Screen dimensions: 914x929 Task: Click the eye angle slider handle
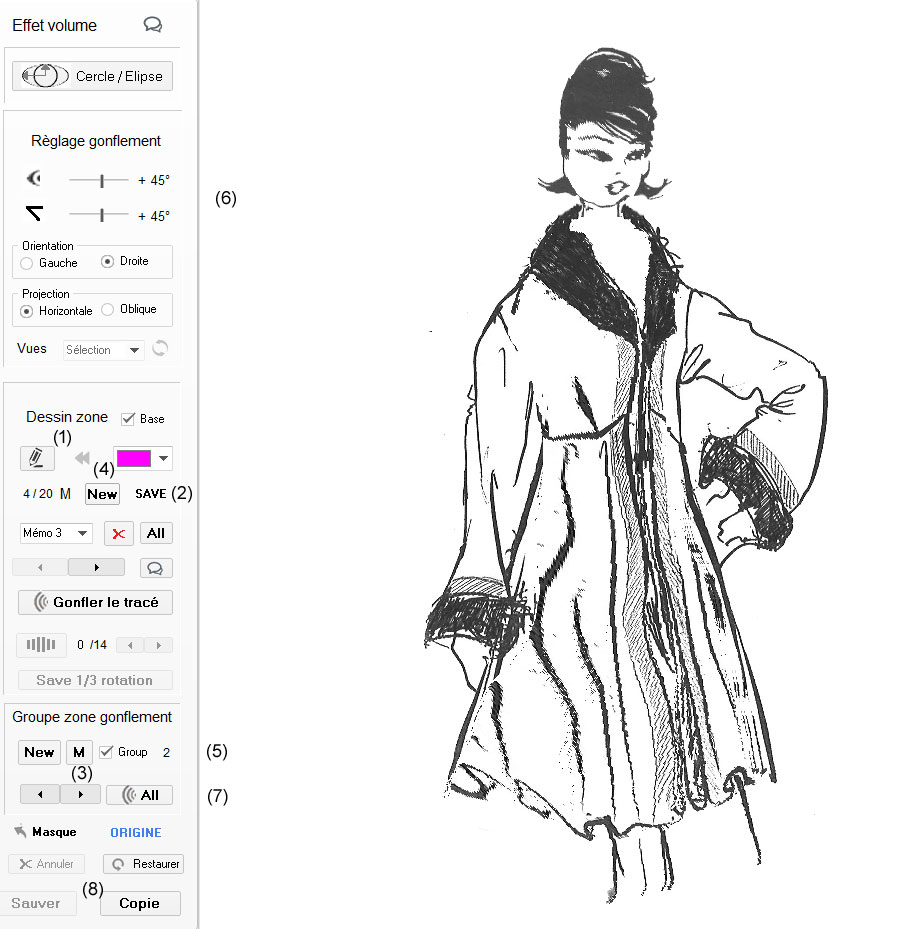click(x=102, y=180)
